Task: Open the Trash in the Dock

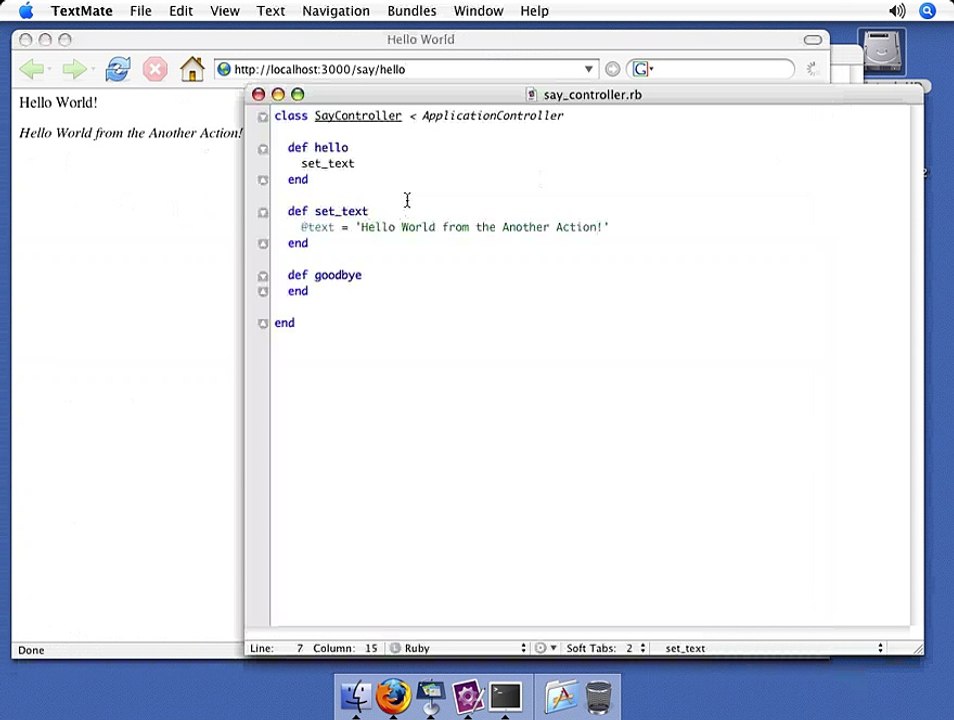Action: coord(599,697)
